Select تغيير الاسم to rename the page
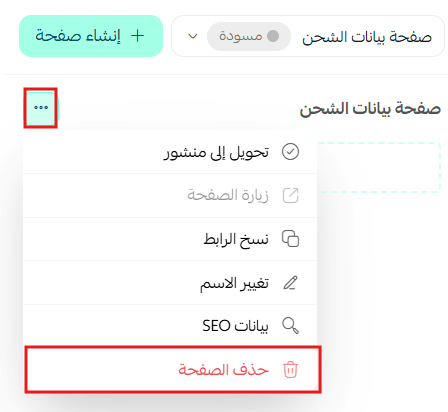Image resolution: width=448 pixels, height=412 pixels. [170, 283]
